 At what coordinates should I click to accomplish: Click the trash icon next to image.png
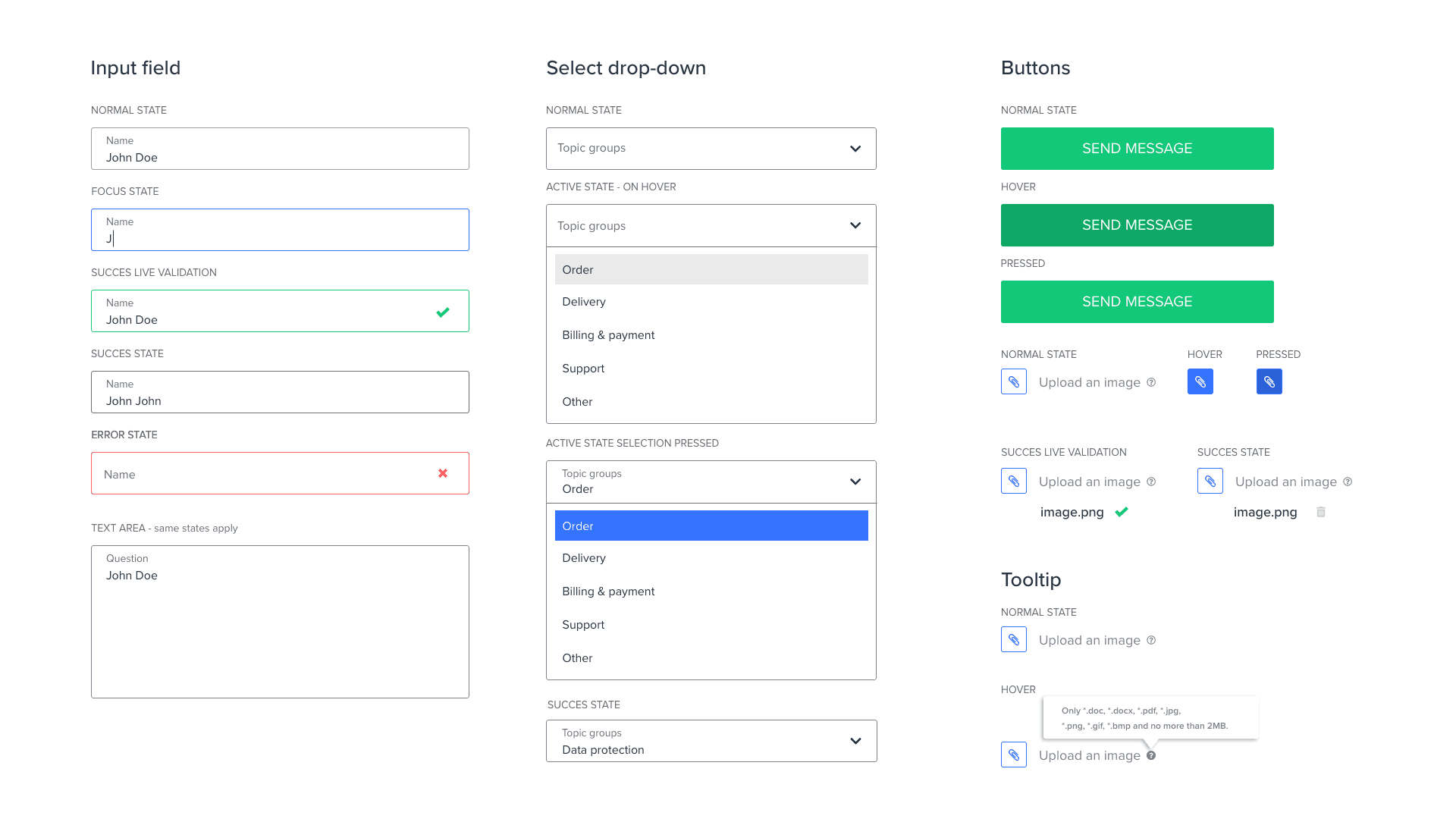click(x=1320, y=512)
